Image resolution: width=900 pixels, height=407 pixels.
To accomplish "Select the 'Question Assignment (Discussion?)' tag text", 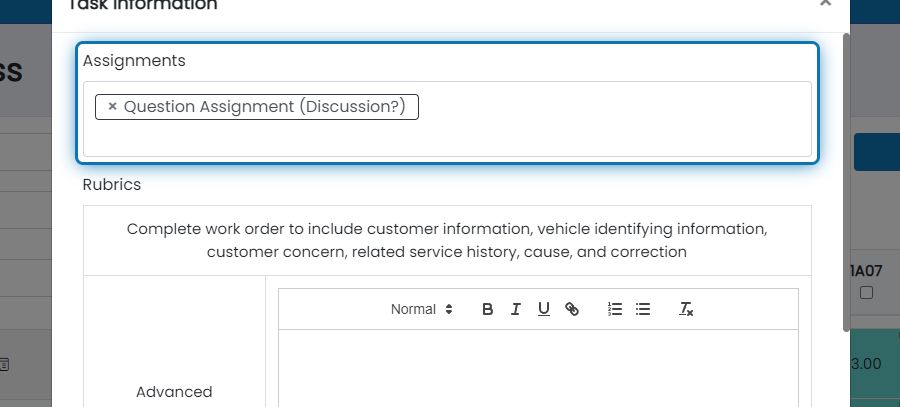I will click(x=265, y=106).
